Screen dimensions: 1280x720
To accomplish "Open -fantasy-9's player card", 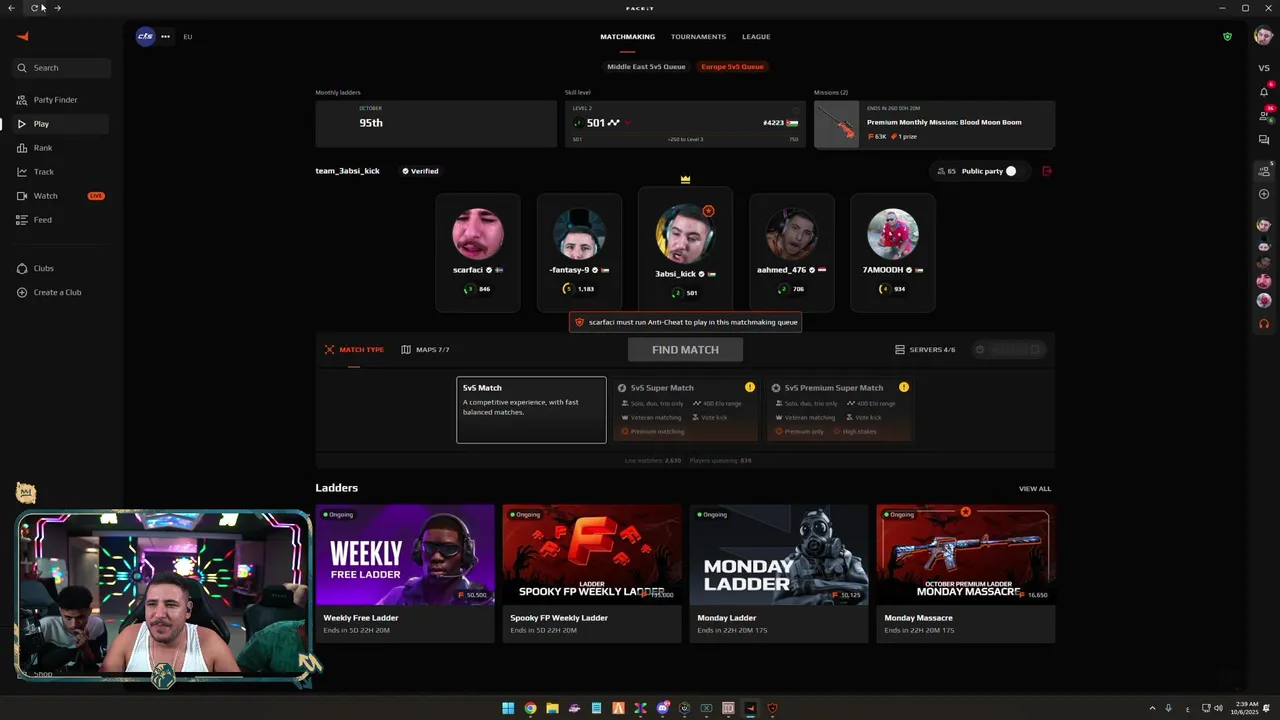I will (x=579, y=253).
